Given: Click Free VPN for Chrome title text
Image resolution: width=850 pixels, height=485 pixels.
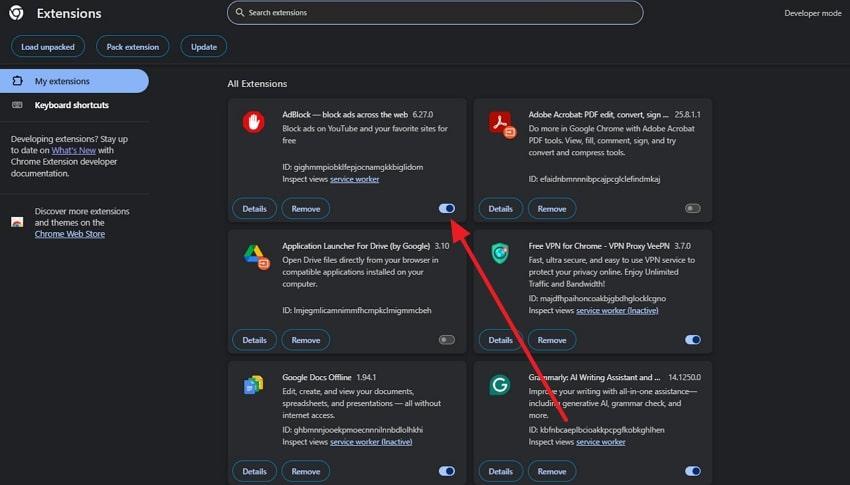Looking at the screenshot, I should click(x=598, y=246).
